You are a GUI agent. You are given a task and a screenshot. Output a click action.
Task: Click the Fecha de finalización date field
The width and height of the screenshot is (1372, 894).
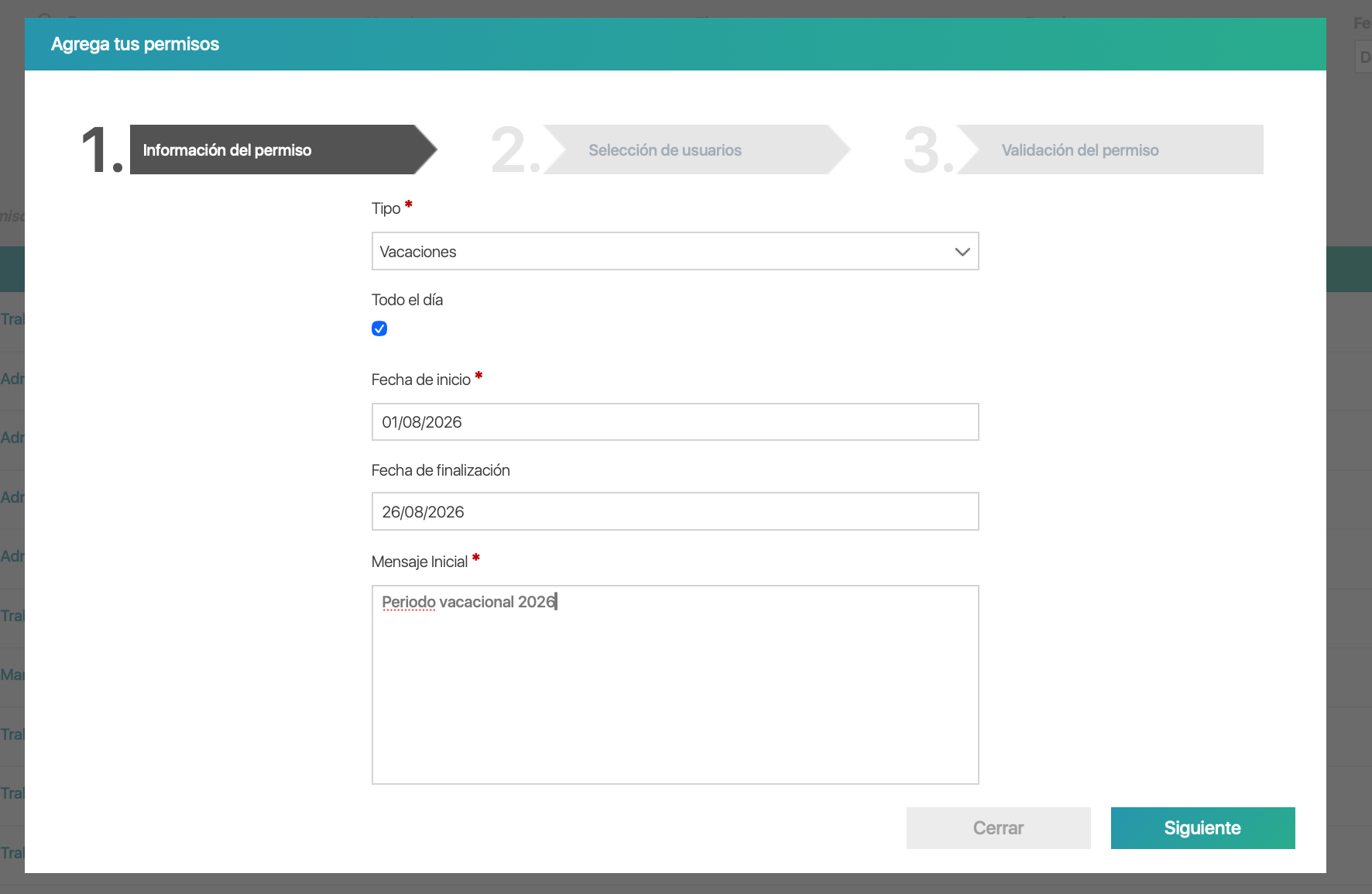pyautogui.click(x=675, y=511)
